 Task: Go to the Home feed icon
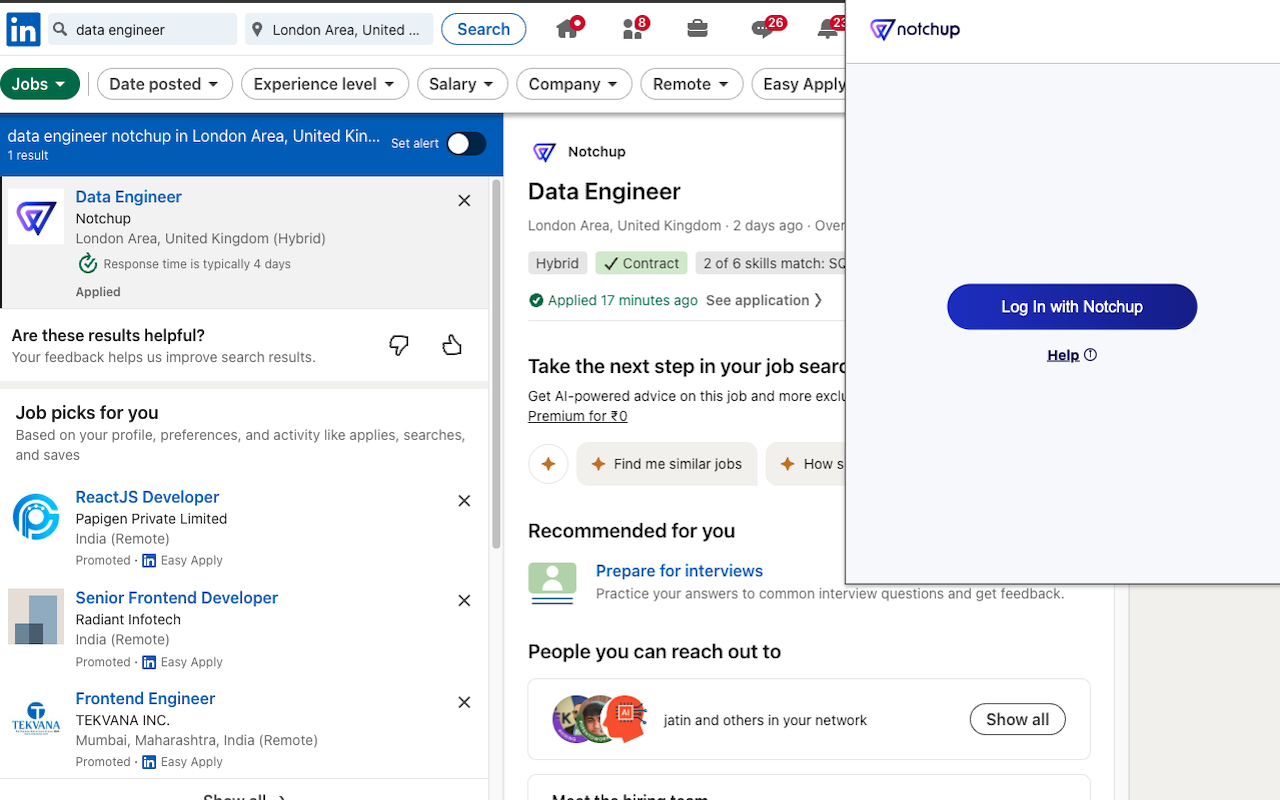pos(568,29)
